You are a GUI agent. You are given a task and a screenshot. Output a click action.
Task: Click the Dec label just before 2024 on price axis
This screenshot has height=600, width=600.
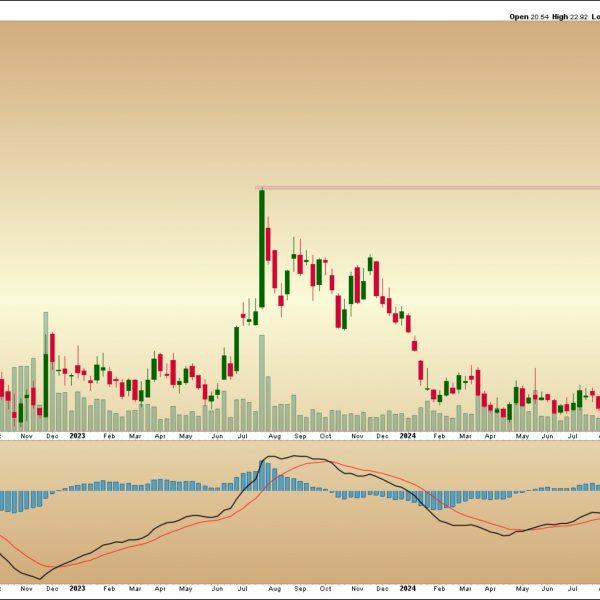382,436
